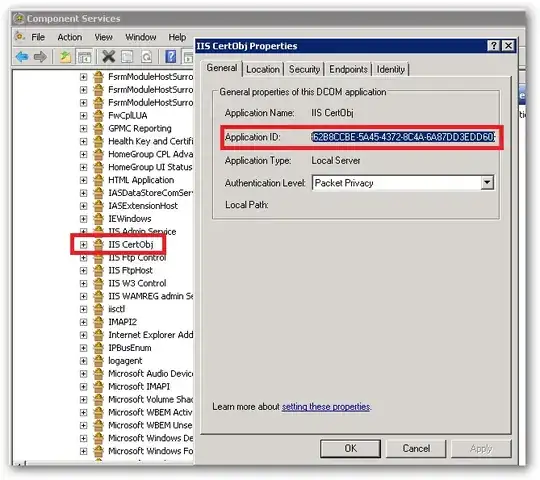Expand the IMAPI2 tree node

click(83, 322)
